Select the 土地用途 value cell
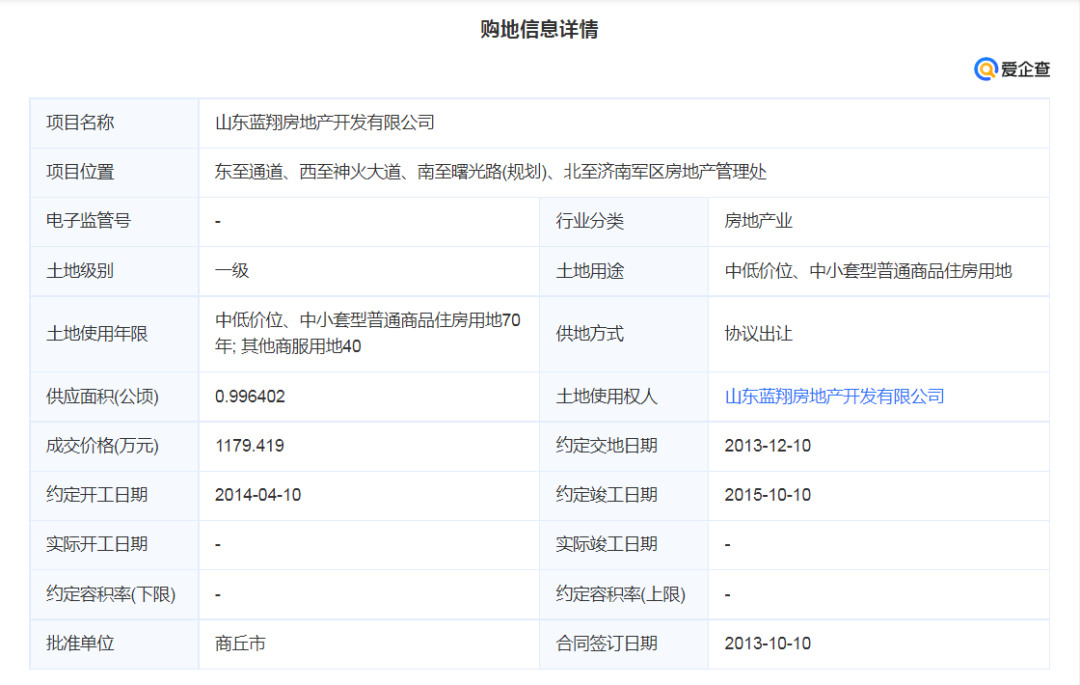The width and height of the screenshot is (1080, 685). click(868, 270)
